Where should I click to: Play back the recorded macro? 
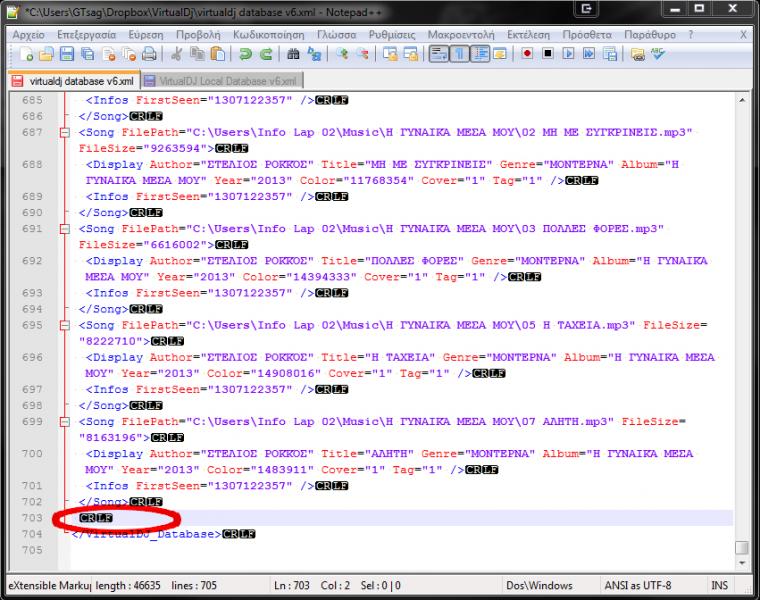pyautogui.click(x=568, y=54)
